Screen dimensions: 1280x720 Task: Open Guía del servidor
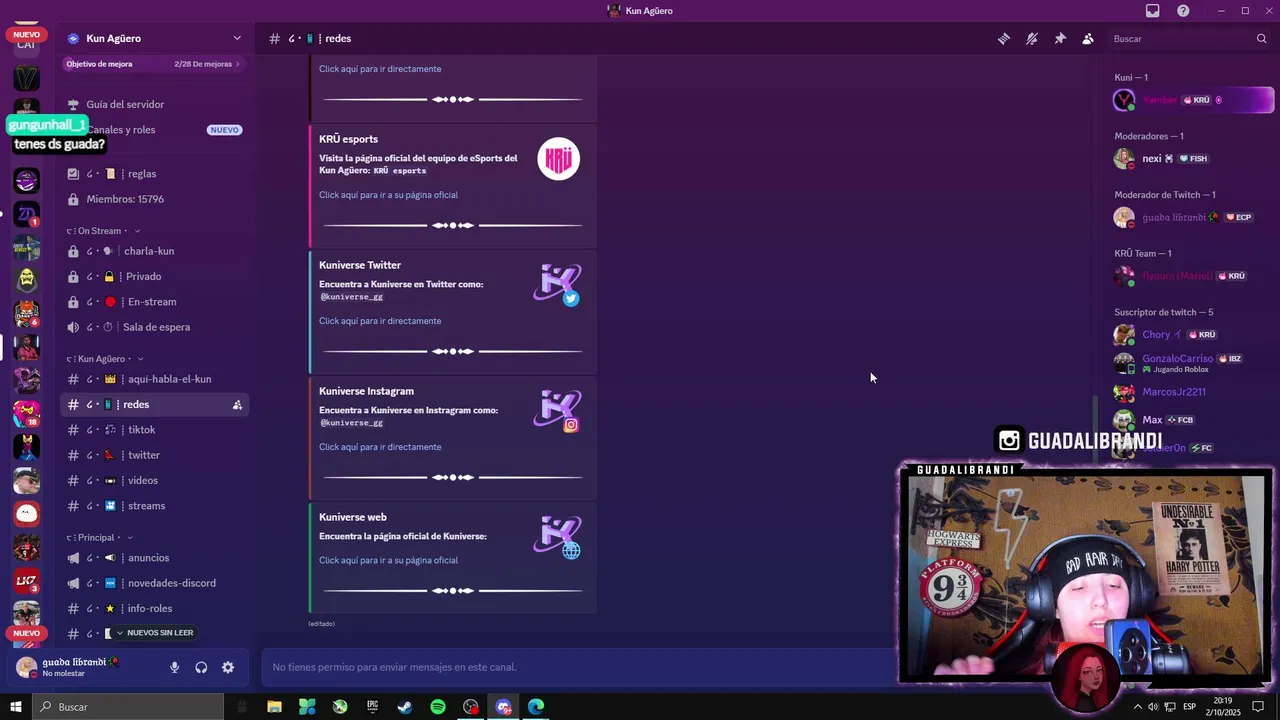pos(125,104)
